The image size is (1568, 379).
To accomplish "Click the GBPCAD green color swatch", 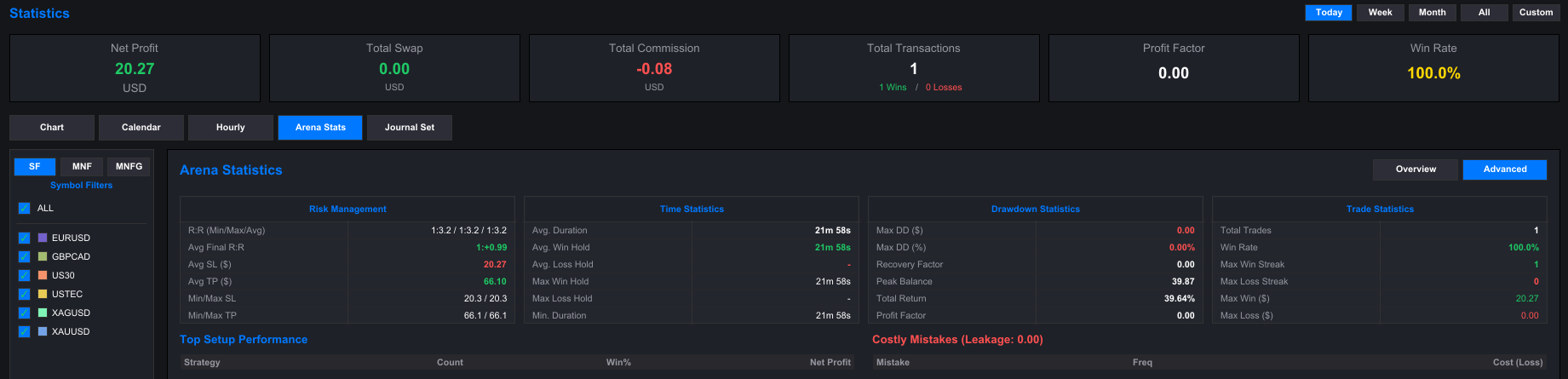I will [x=43, y=256].
